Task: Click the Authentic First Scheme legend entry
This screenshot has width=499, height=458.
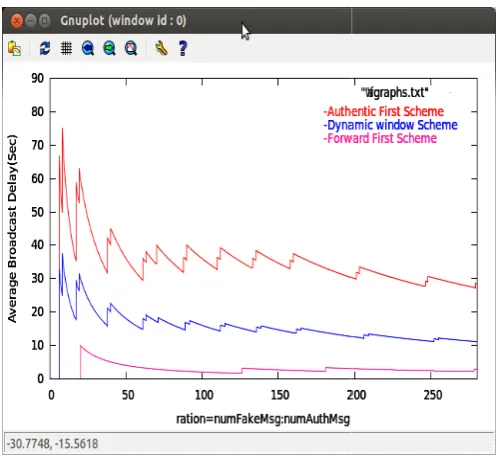Action: [384, 111]
